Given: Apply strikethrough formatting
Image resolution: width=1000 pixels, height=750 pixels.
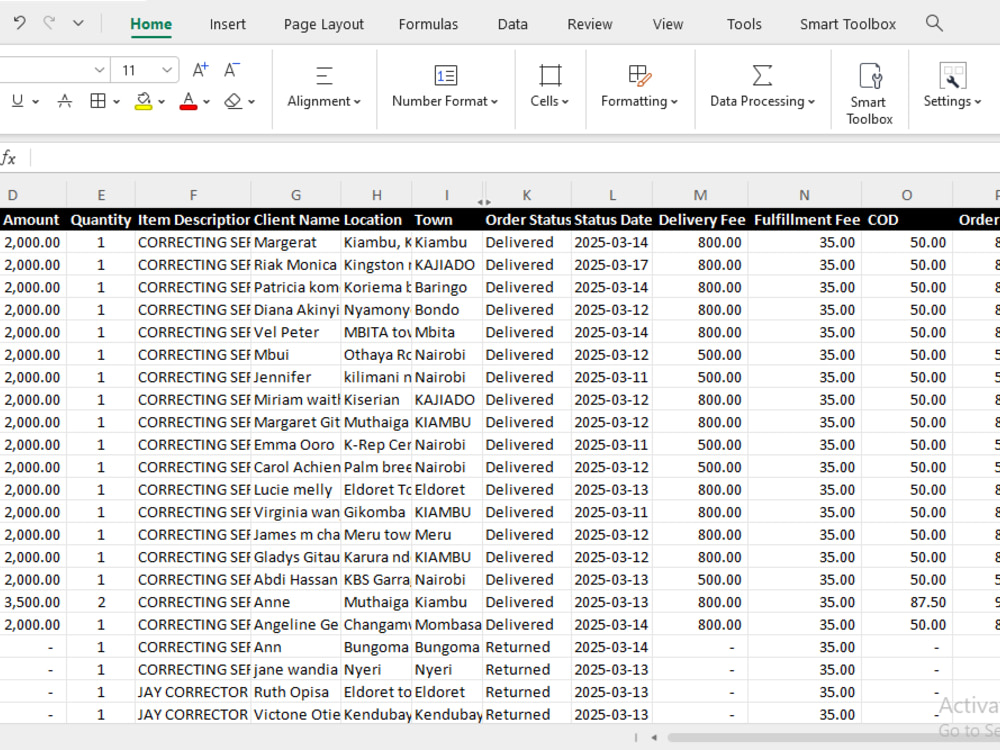Looking at the screenshot, I should point(64,101).
